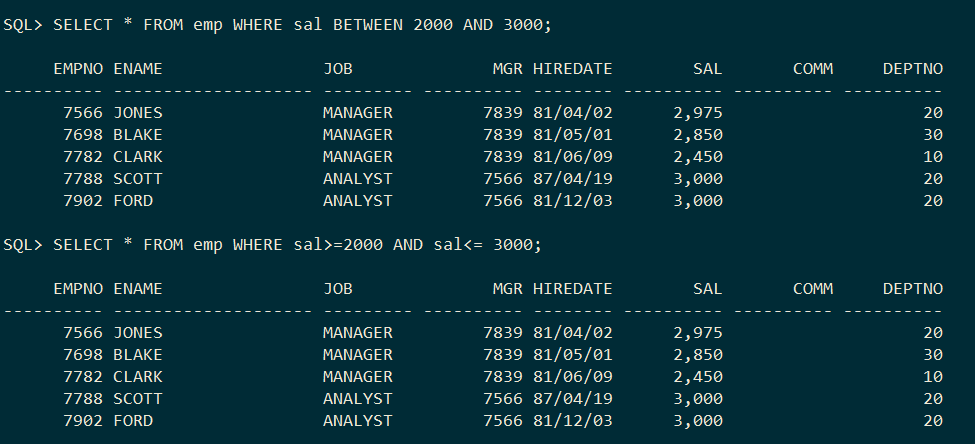This screenshot has width=975, height=444.
Task: Select BLAKE in the sal>=2000 query results
Action: tap(137, 354)
